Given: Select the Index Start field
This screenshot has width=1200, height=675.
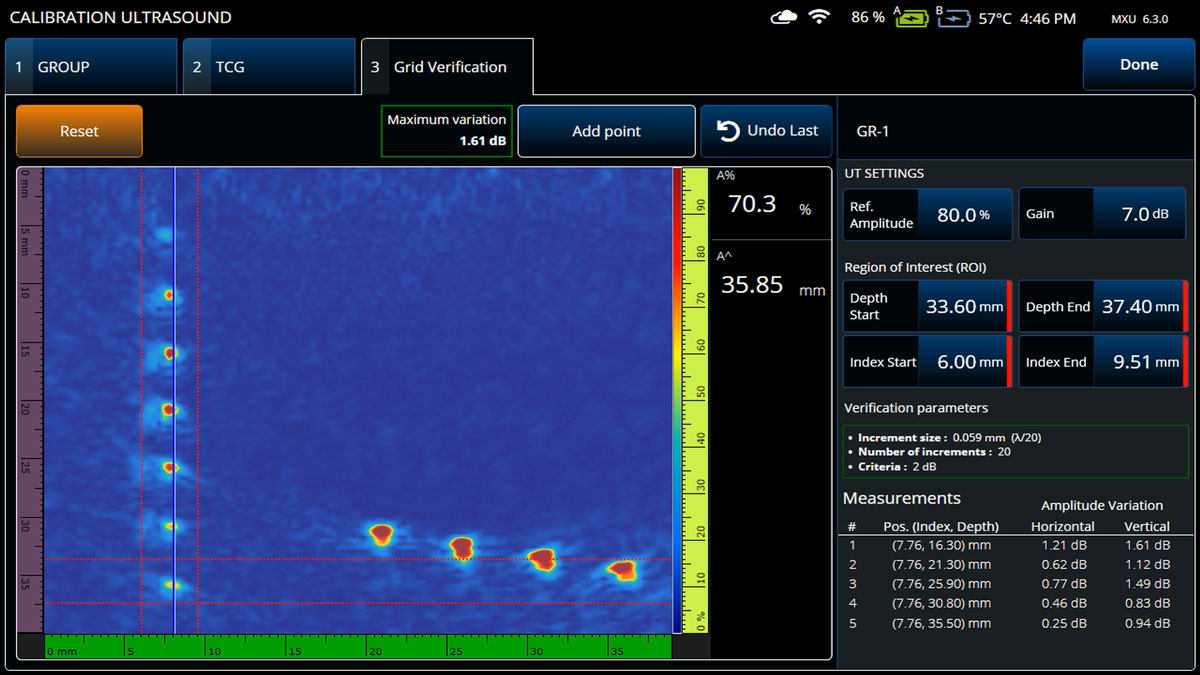Looking at the screenshot, I should (x=964, y=362).
